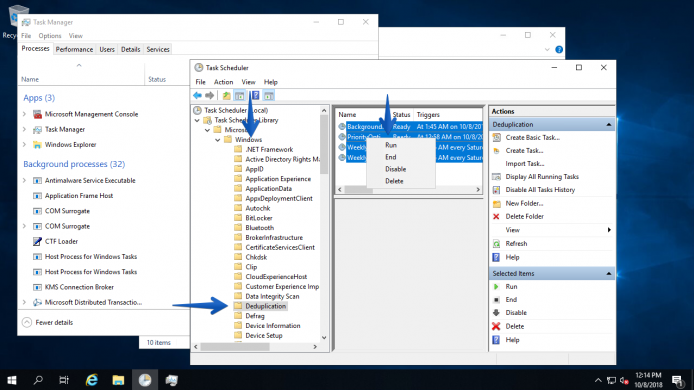Click the Create Basic Task... action link
This screenshot has width=694, height=390.
532,138
